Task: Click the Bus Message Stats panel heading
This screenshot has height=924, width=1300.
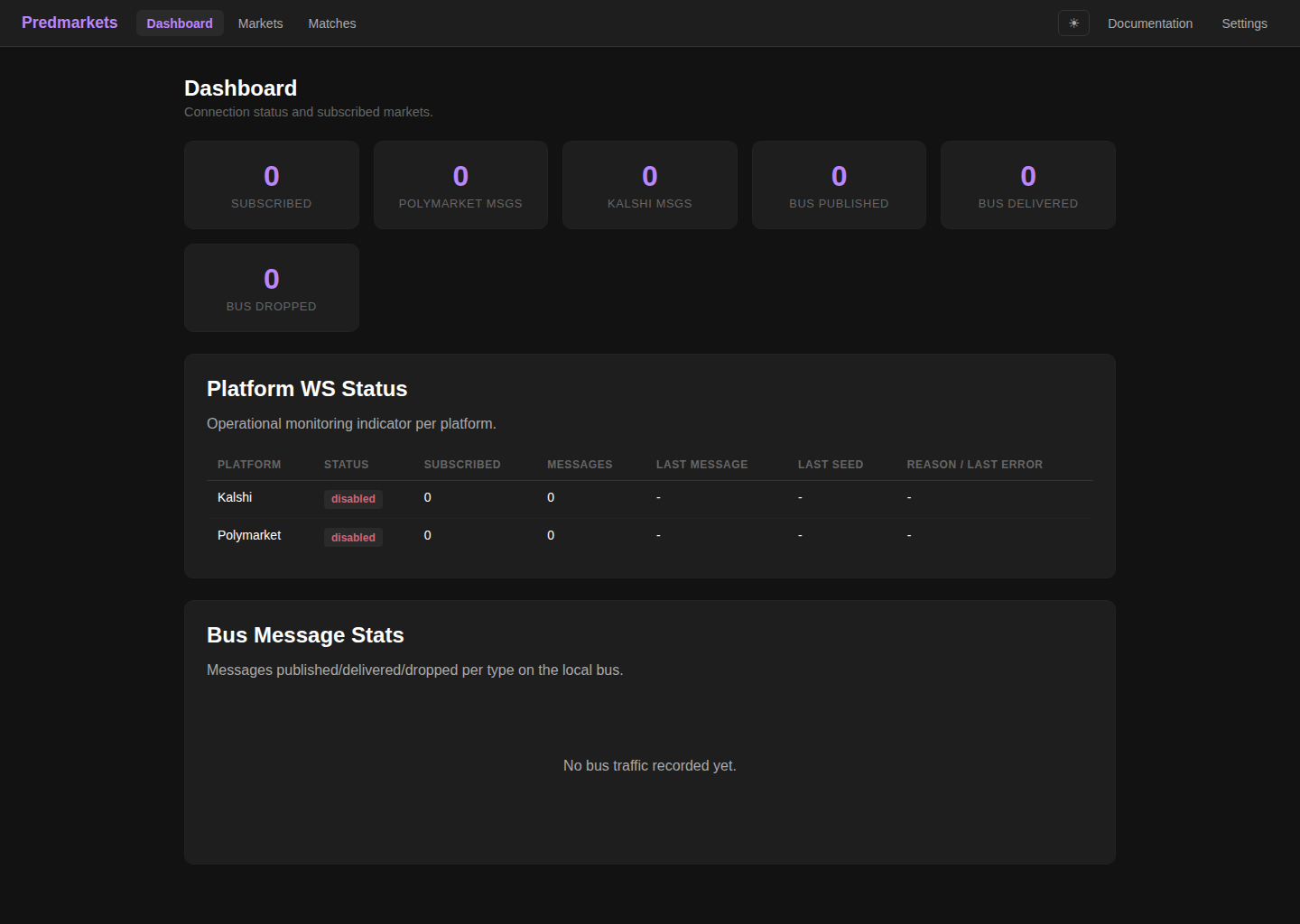Action: coord(305,634)
